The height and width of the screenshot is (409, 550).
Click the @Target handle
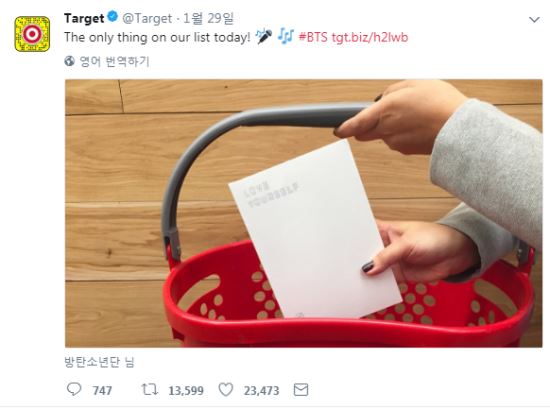click(x=147, y=19)
